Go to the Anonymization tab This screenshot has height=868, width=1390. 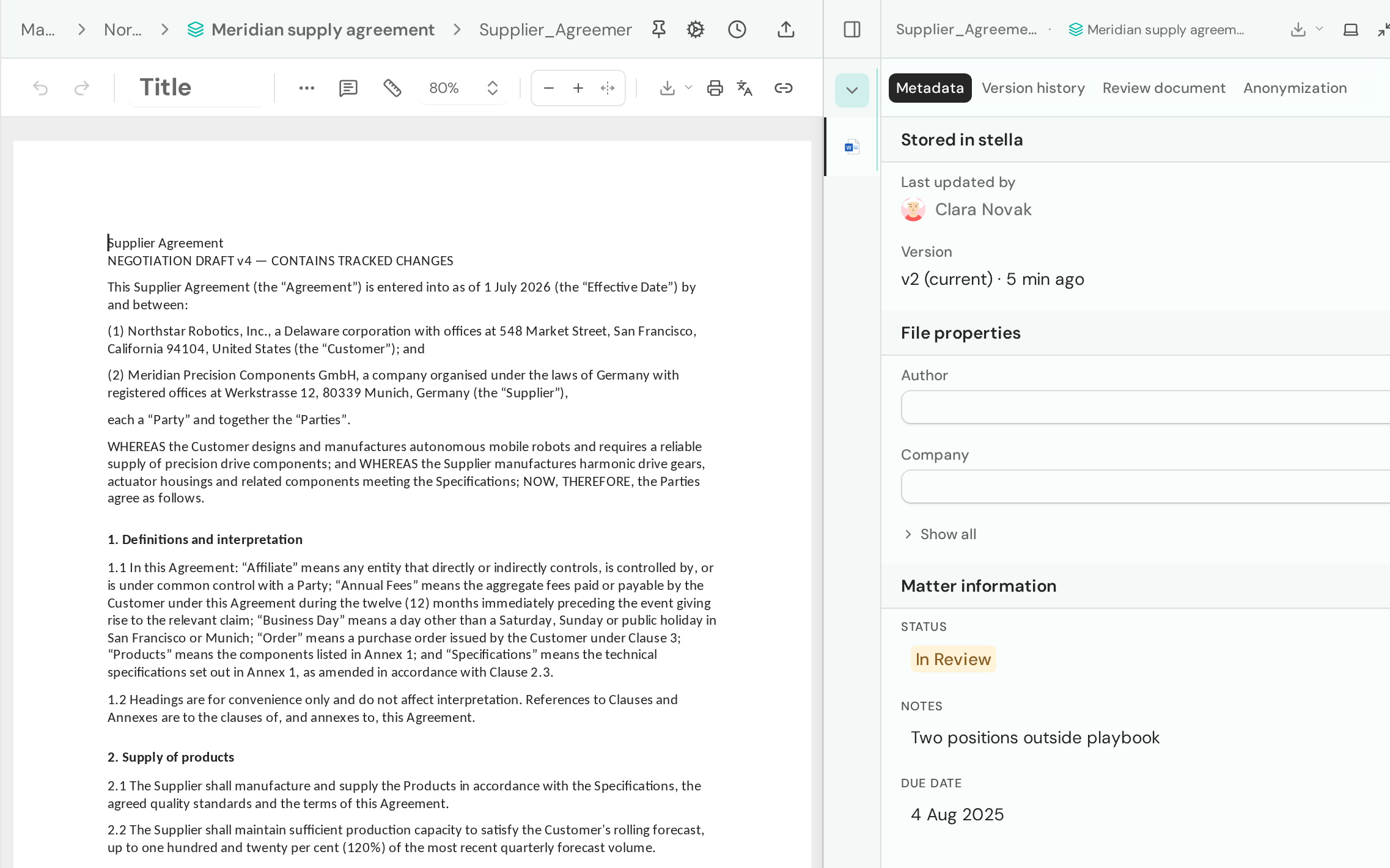coord(1295,88)
